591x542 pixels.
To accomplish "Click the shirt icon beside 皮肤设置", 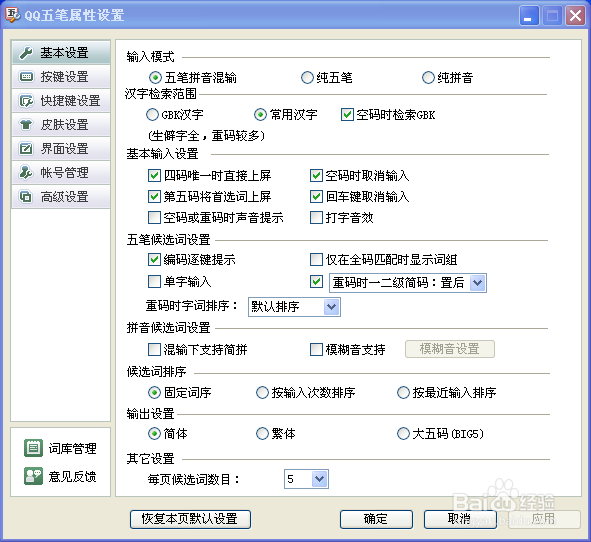I will pyautogui.click(x=26, y=125).
